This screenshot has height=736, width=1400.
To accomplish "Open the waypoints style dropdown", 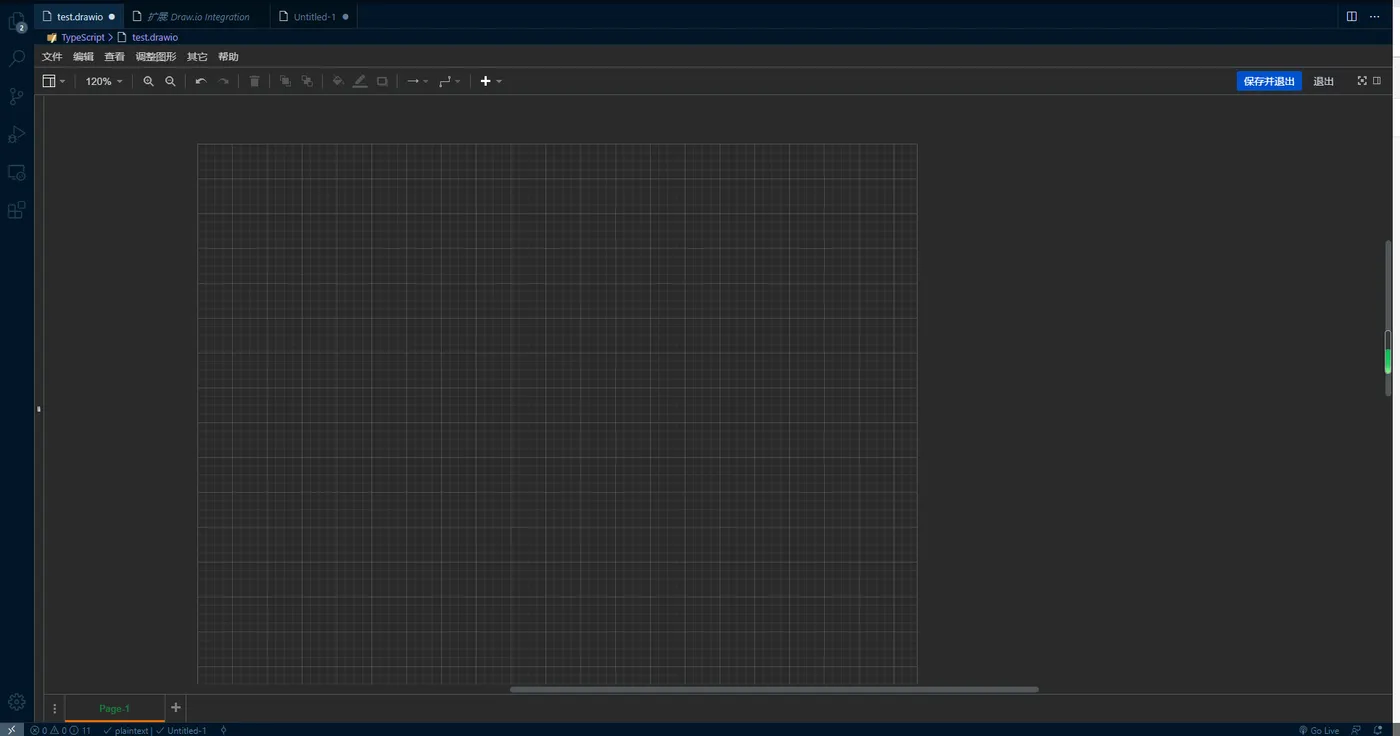I will click(x=449, y=81).
